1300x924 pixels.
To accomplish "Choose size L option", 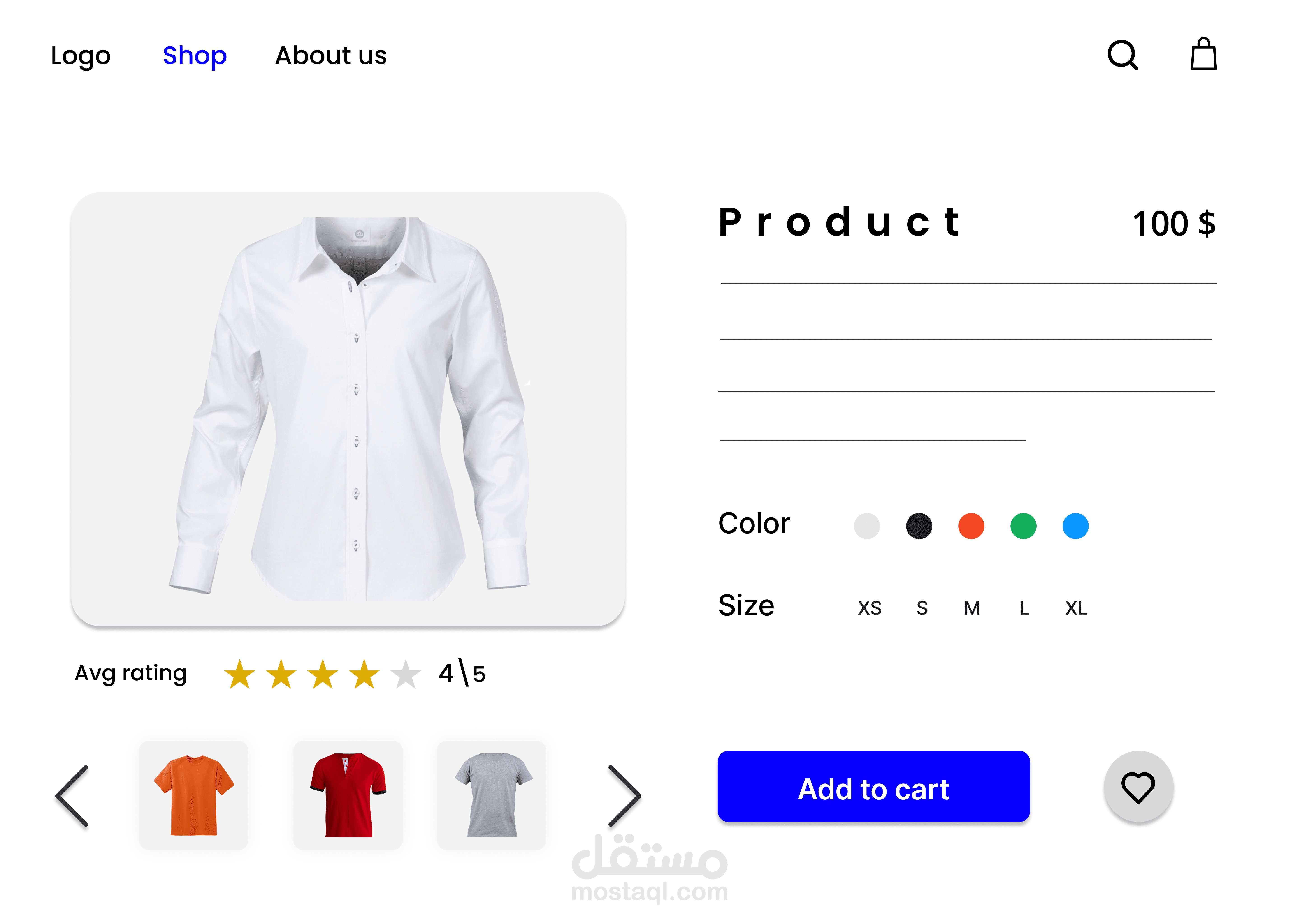I will click(x=1024, y=608).
